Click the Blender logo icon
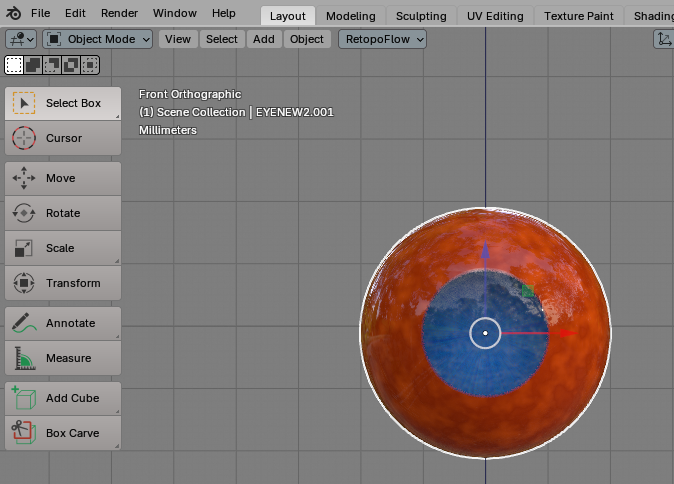The image size is (674, 484). tap(12, 14)
